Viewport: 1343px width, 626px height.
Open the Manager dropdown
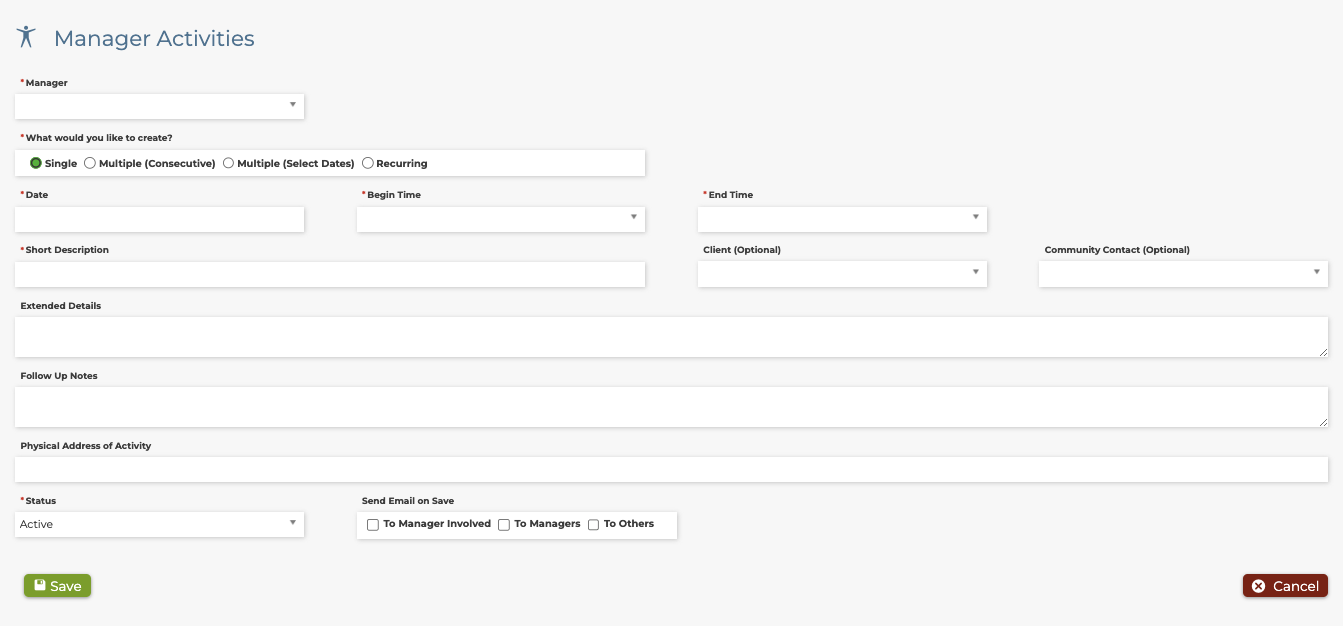160,106
